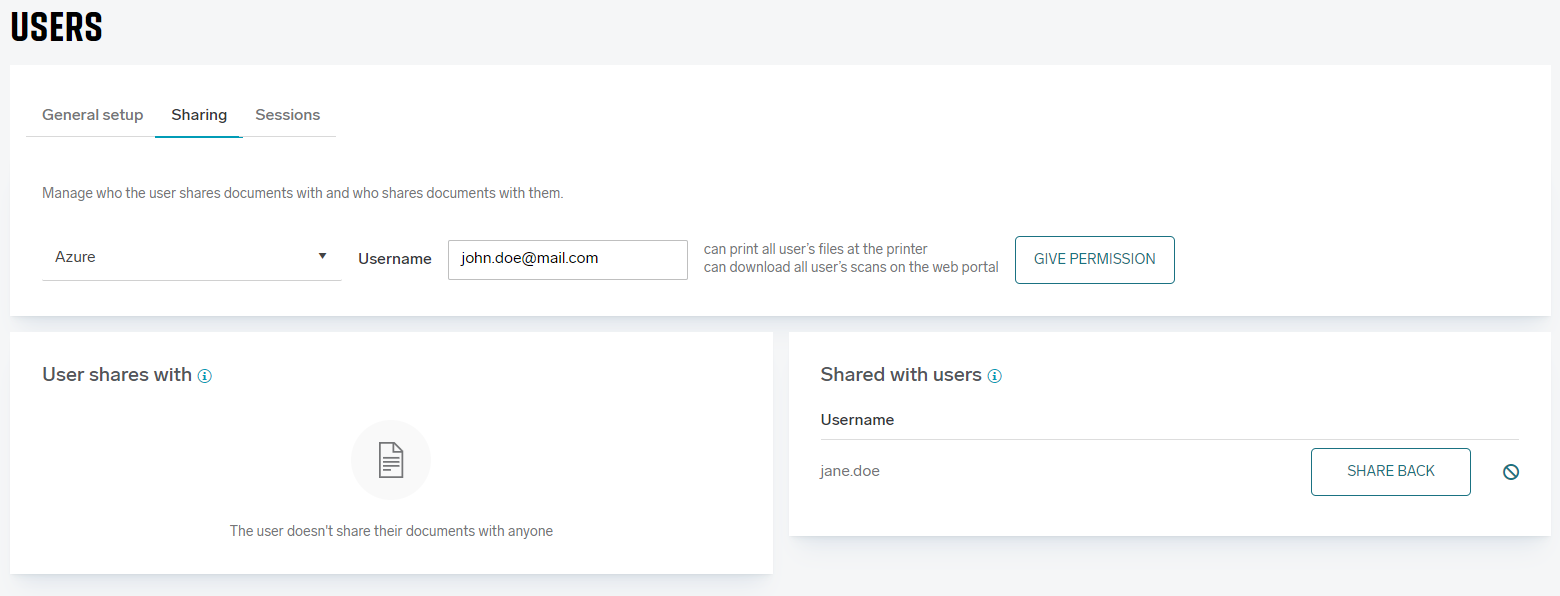Click the Username column header
Image resolution: width=1560 pixels, height=596 pixels.
point(857,420)
